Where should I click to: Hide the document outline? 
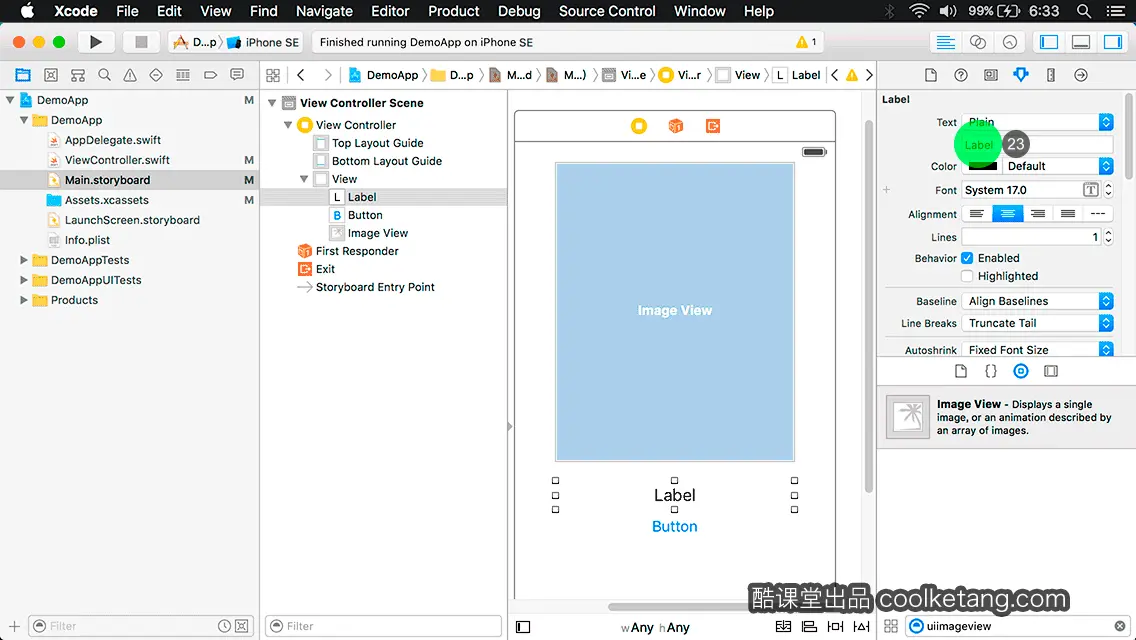click(x=523, y=627)
